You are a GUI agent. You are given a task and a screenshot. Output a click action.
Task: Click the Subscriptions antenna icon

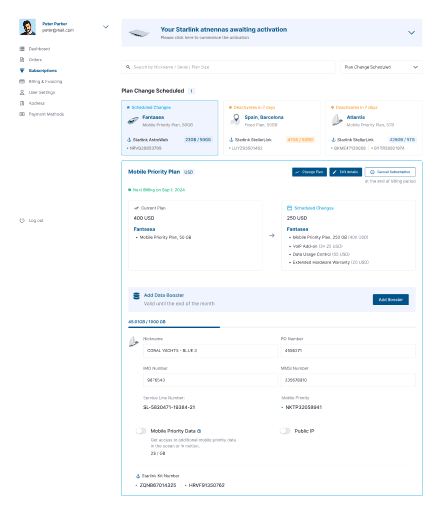coord(22,70)
